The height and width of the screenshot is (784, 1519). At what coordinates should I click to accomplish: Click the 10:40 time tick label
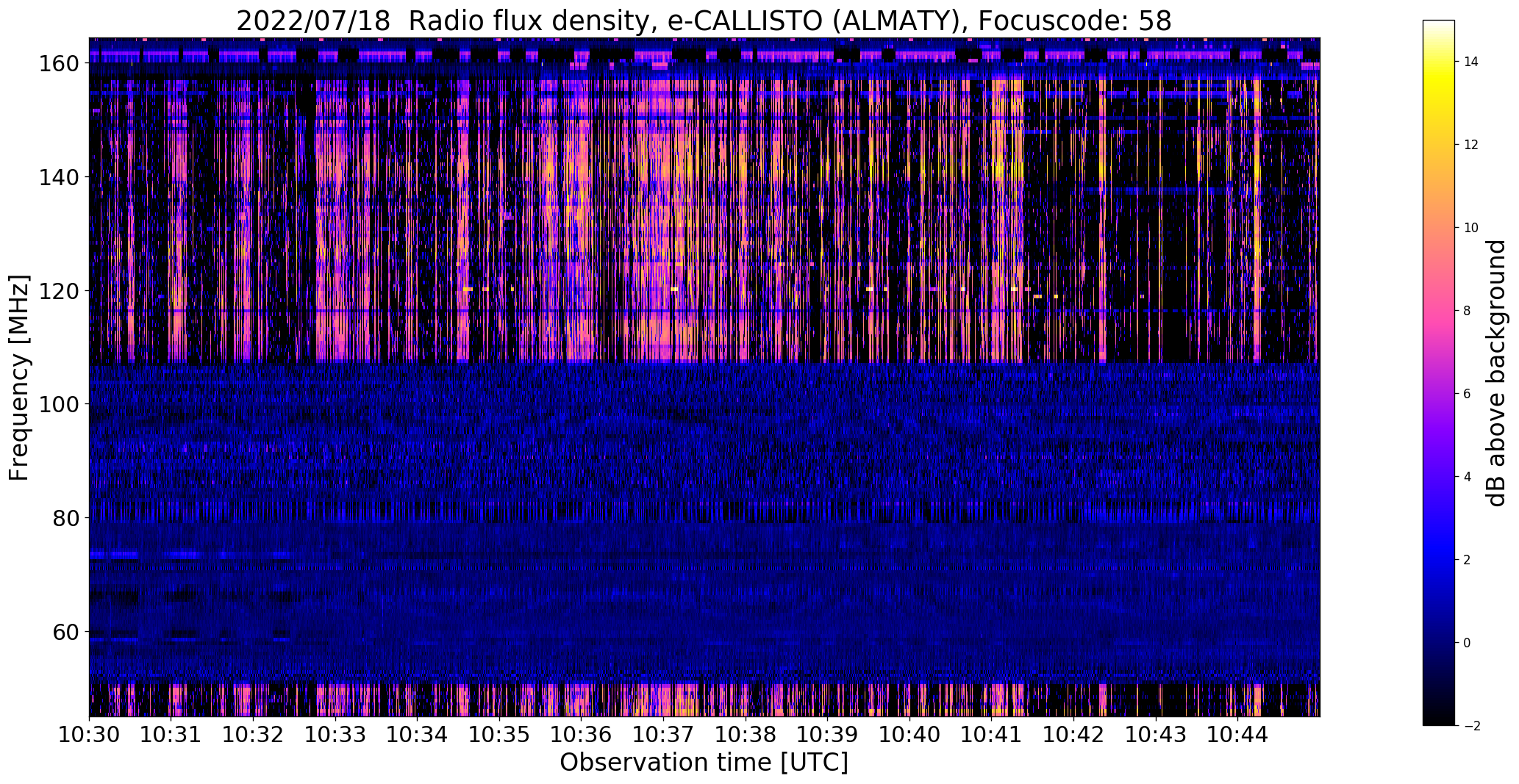pyautogui.click(x=909, y=734)
